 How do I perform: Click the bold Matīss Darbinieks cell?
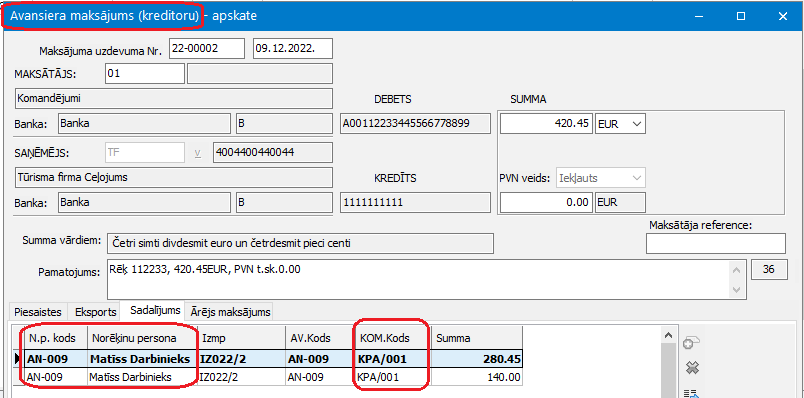point(143,359)
